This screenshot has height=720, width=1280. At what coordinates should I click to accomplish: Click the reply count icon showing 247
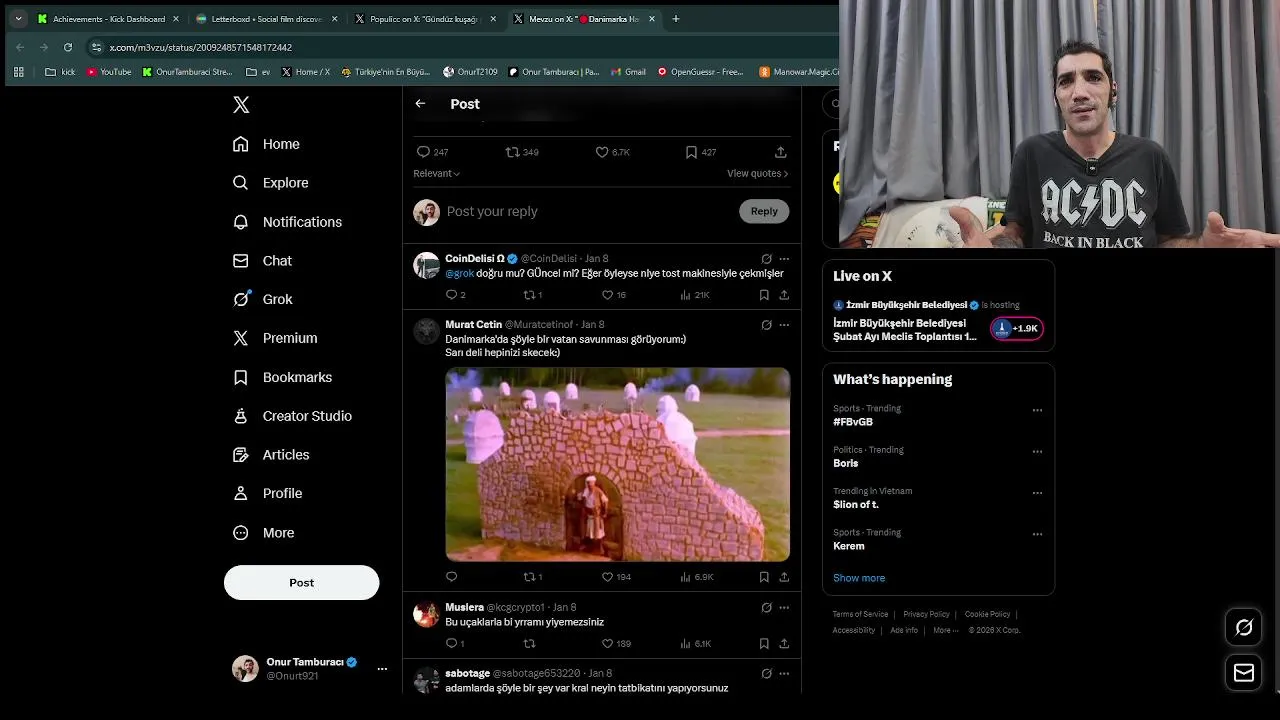click(x=423, y=152)
